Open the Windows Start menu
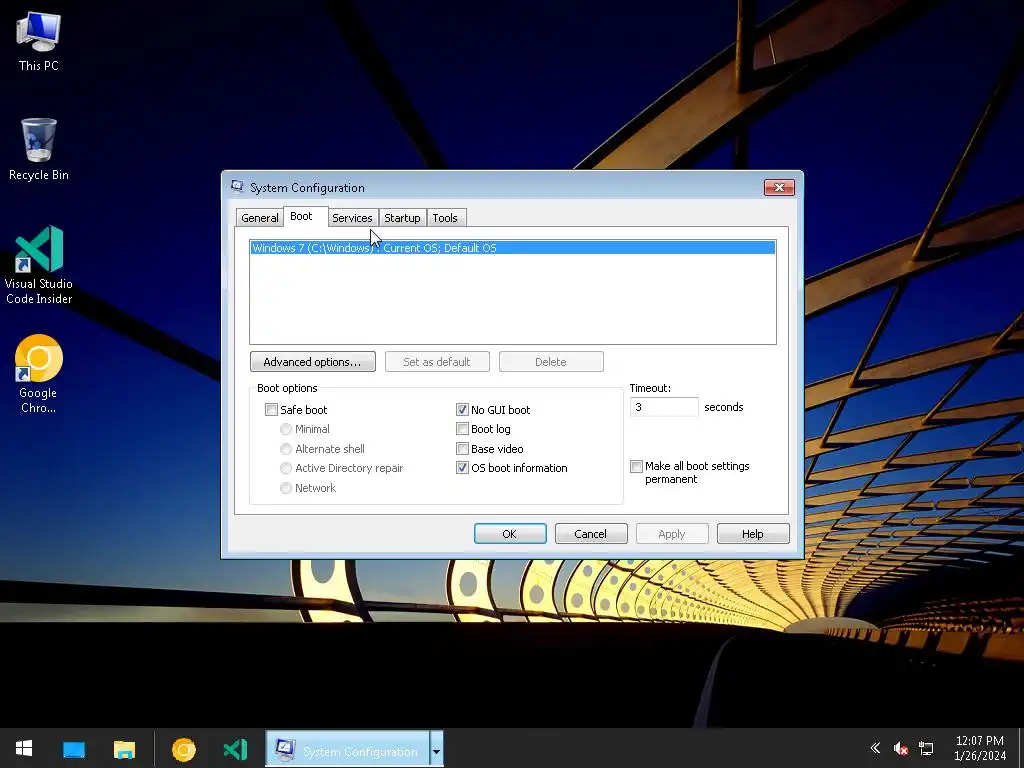The width and height of the screenshot is (1024, 768). click(24, 748)
